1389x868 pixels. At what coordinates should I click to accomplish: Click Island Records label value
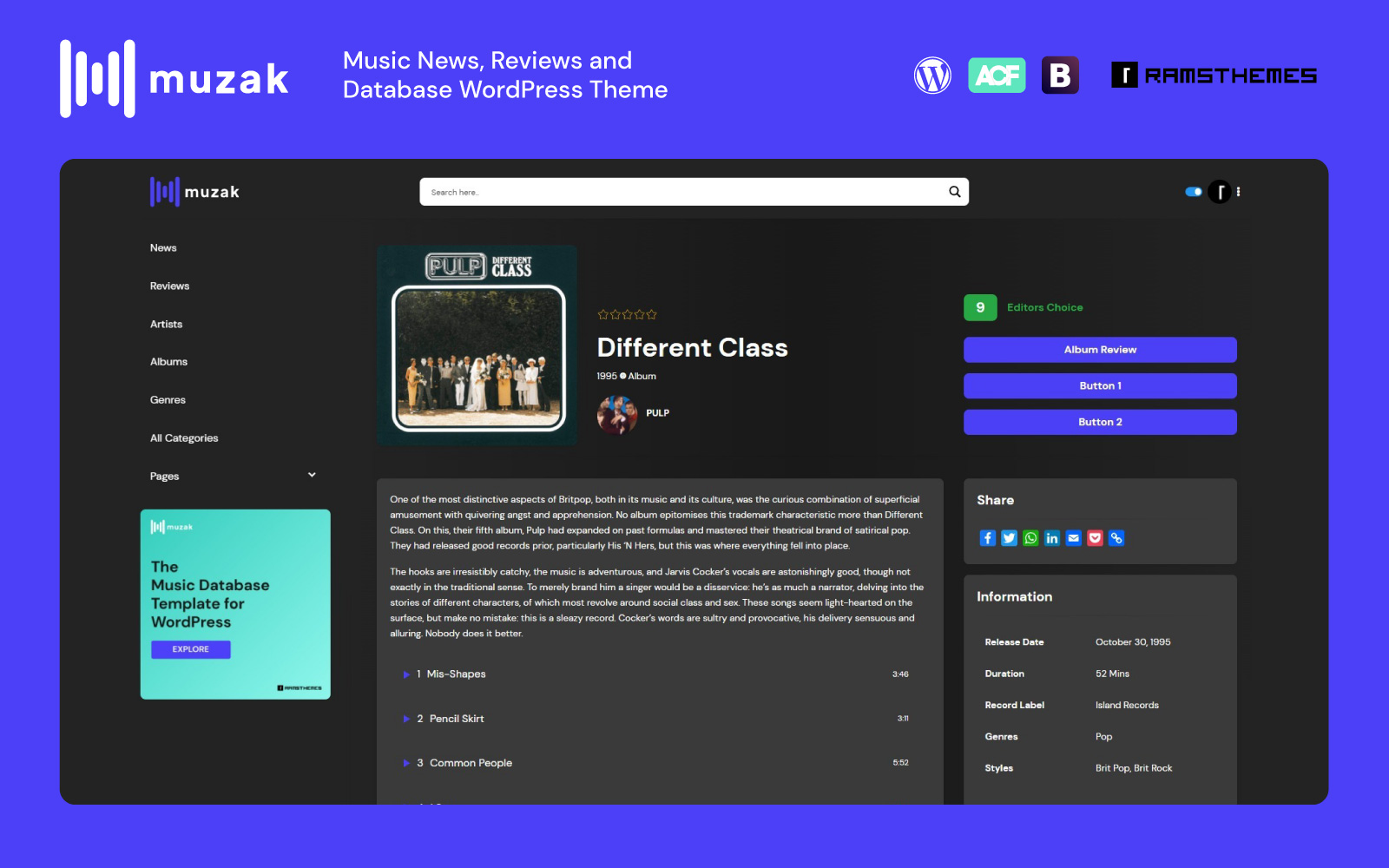(x=1127, y=706)
